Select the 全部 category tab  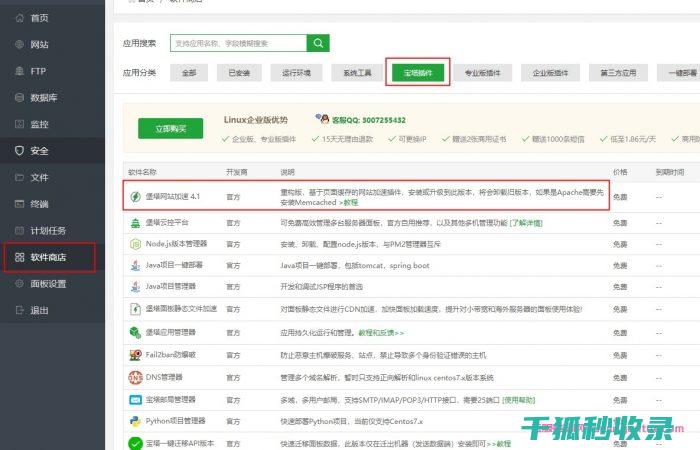point(189,73)
